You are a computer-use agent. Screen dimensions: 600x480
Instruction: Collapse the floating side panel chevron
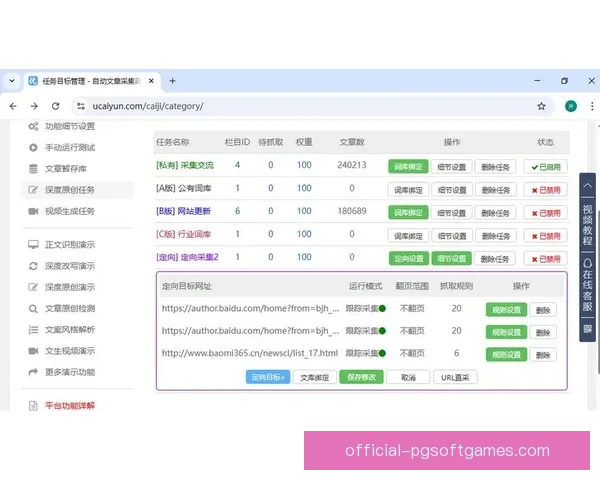(x=587, y=185)
